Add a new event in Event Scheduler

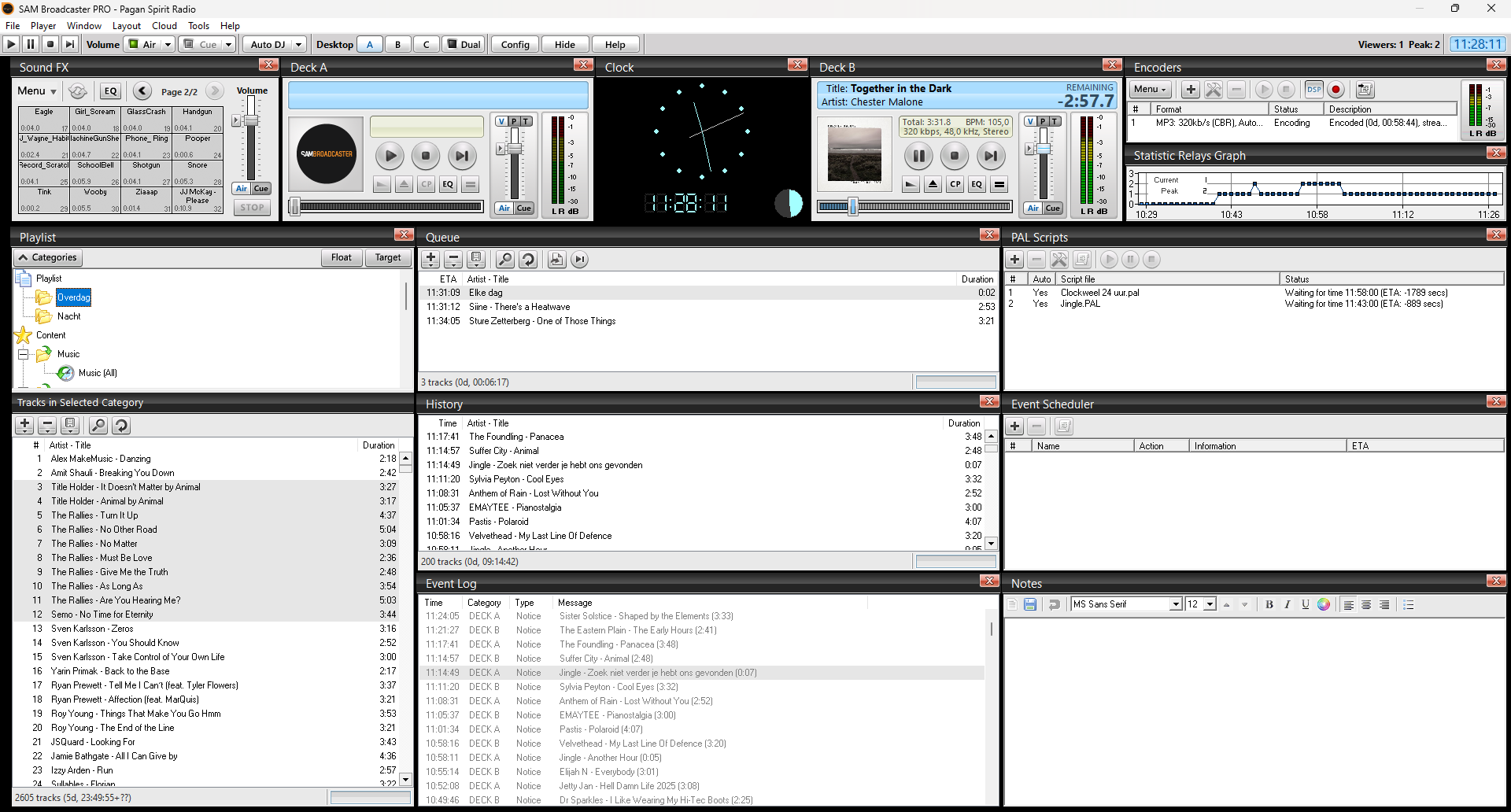1014,426
